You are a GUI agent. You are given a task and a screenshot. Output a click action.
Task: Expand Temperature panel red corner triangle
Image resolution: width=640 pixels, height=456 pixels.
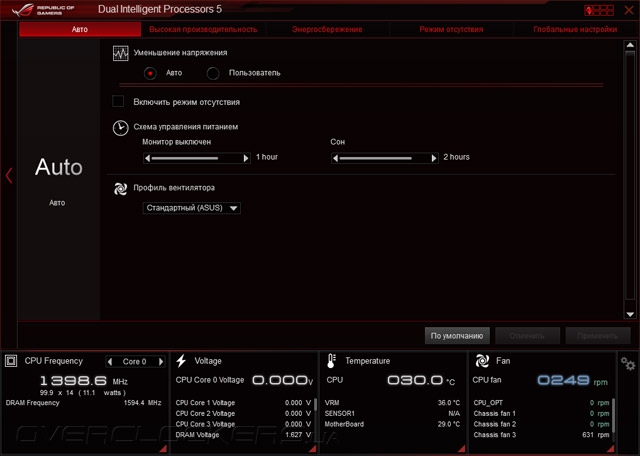point(462,449)
